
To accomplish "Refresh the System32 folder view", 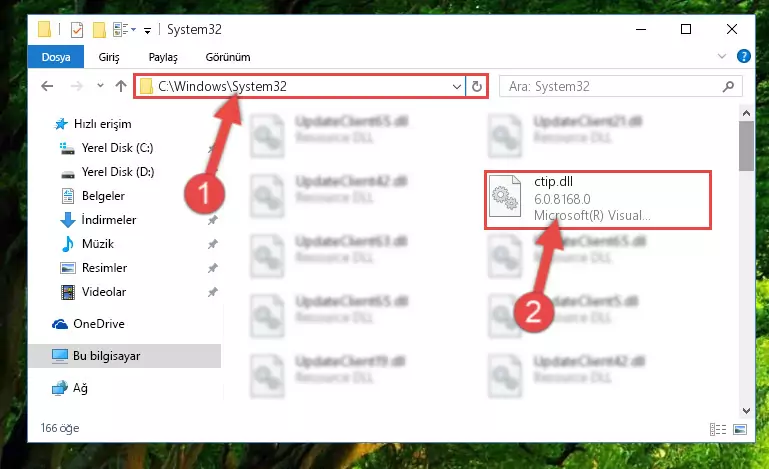I will pos(476,87).
